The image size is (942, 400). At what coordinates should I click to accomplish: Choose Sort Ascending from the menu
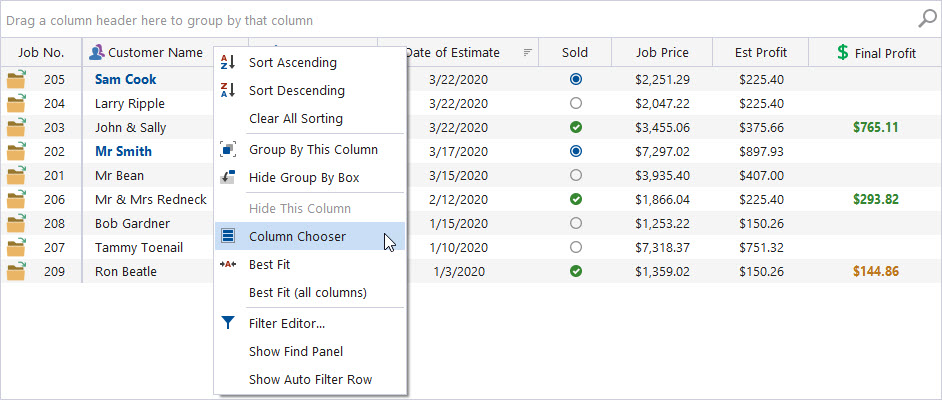click(310, 62)
